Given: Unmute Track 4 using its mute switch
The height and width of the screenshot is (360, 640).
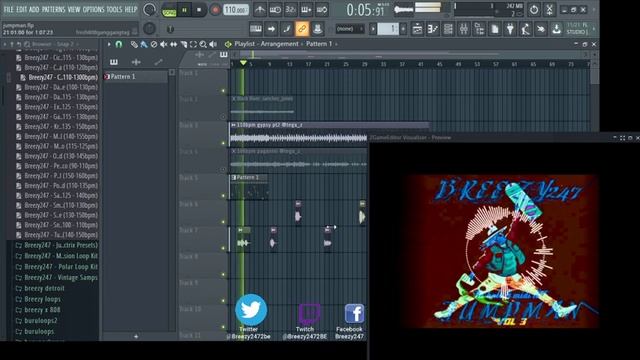Looking at the screenshot, I should click(223, 169).
